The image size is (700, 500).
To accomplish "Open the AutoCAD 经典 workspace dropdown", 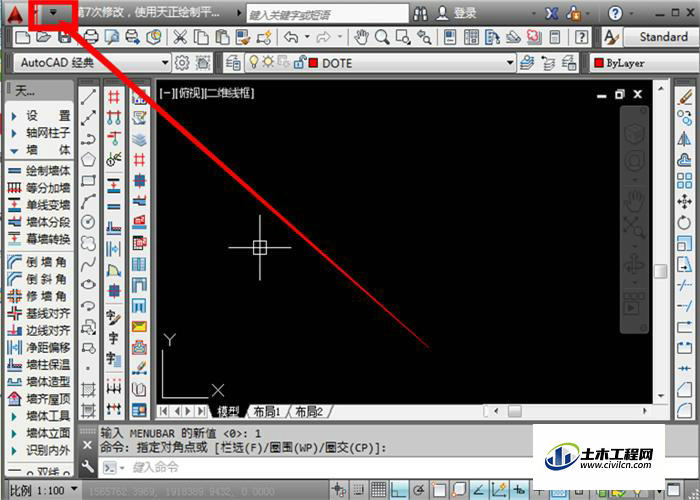I will pos(165,63).
